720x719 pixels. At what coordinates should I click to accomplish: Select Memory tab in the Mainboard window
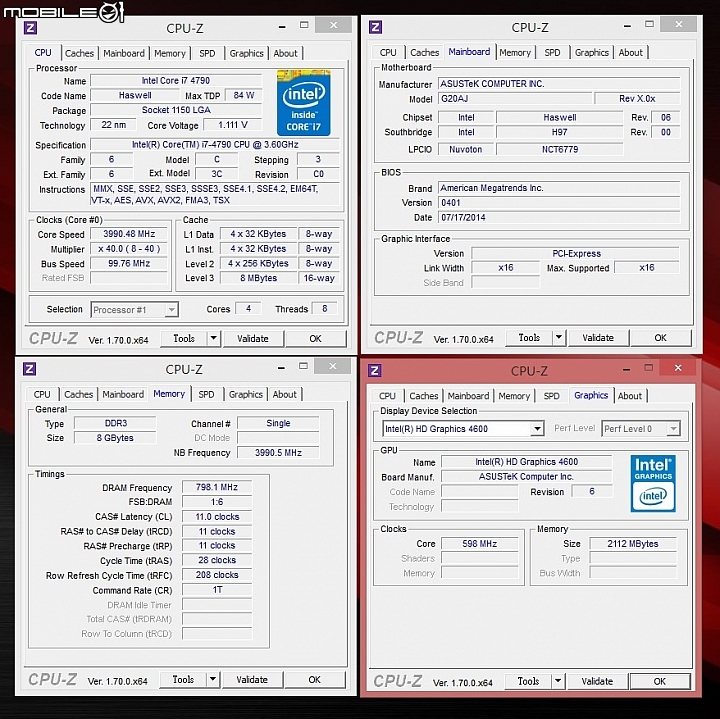515,52
